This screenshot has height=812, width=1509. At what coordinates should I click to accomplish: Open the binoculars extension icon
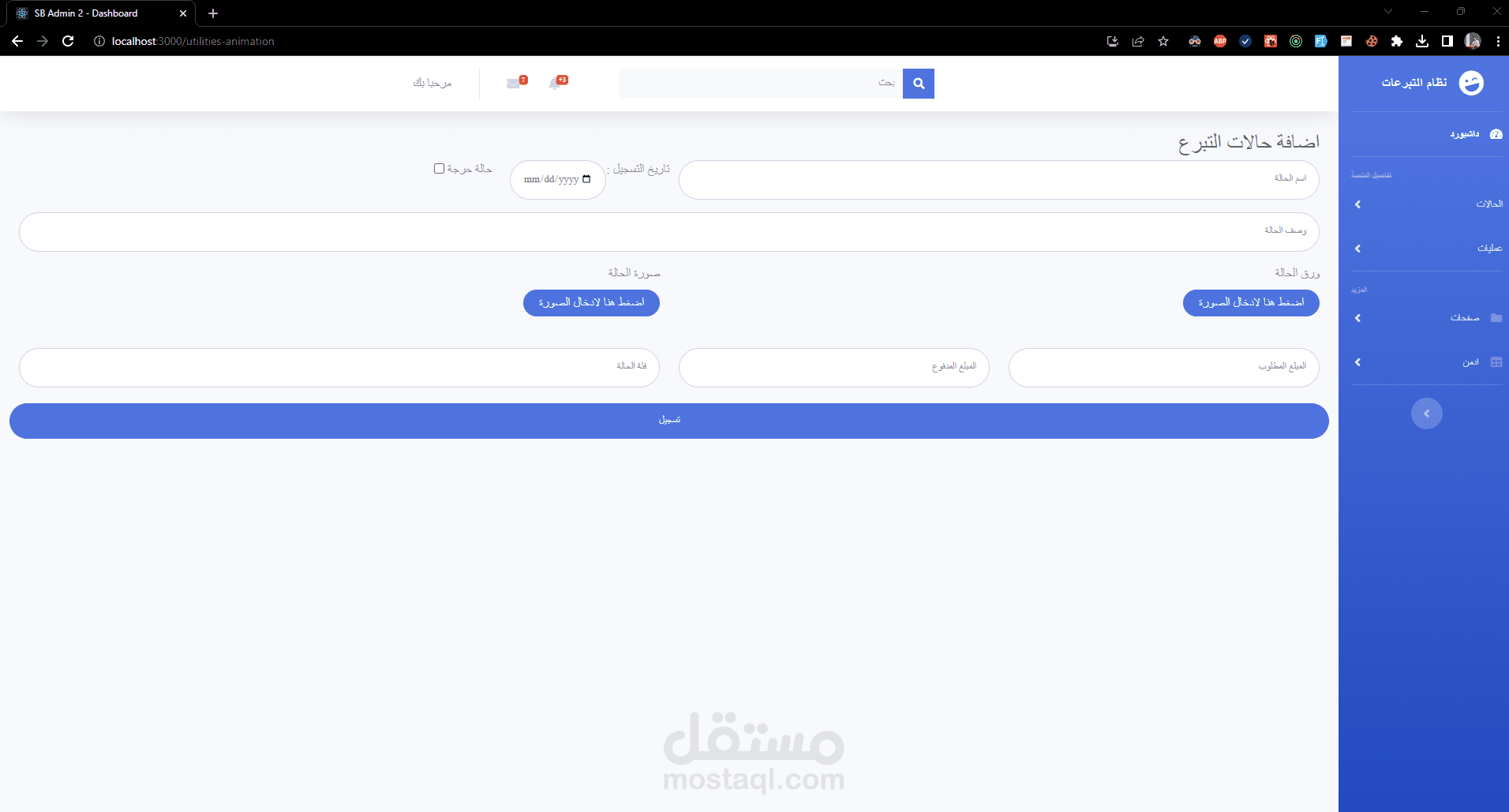tap(1195, 41)
